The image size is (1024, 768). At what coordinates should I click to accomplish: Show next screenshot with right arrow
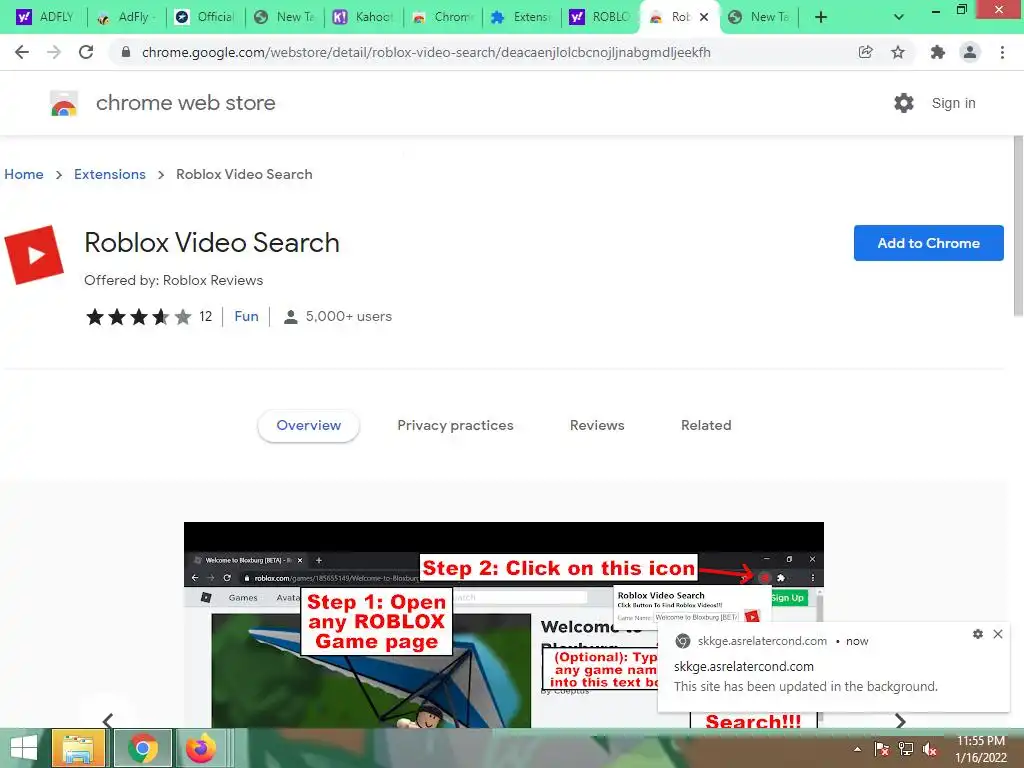tap(900, 720)
